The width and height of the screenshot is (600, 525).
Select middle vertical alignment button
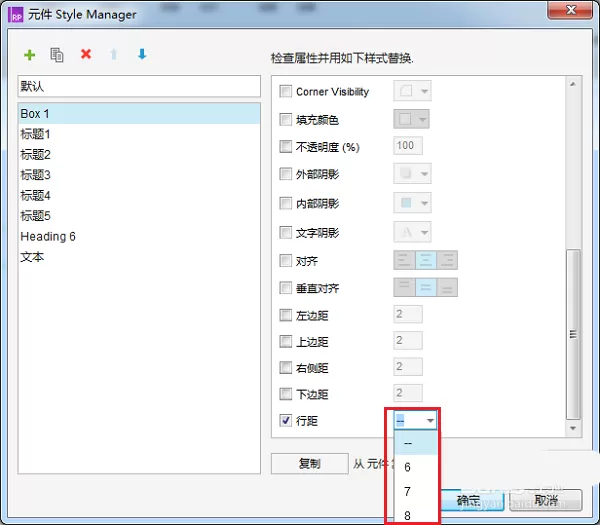(426, 287)
